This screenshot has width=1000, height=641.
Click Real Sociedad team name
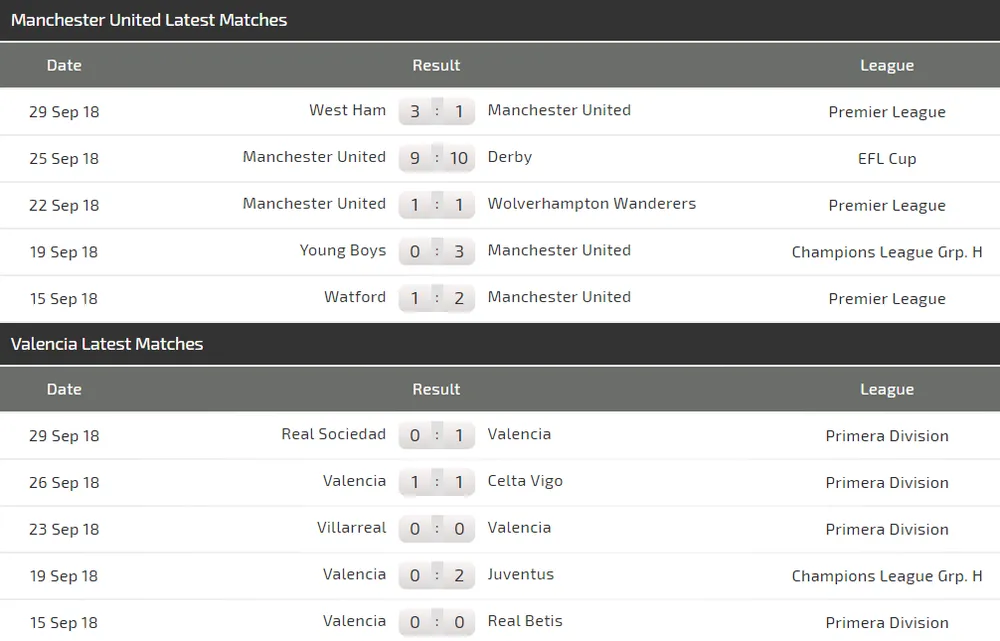pyautogui.click(x=333, y=435)
